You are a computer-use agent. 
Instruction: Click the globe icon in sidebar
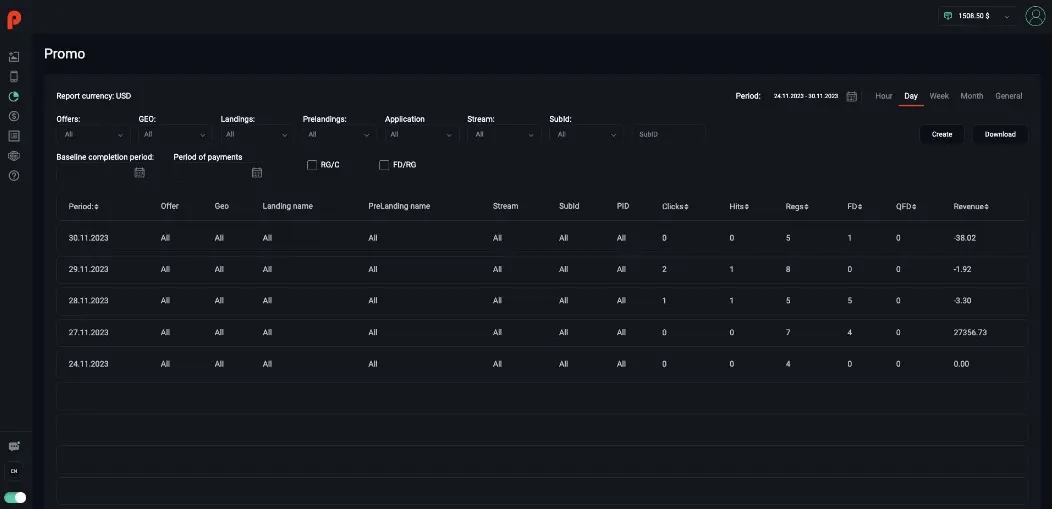(14, 156)
